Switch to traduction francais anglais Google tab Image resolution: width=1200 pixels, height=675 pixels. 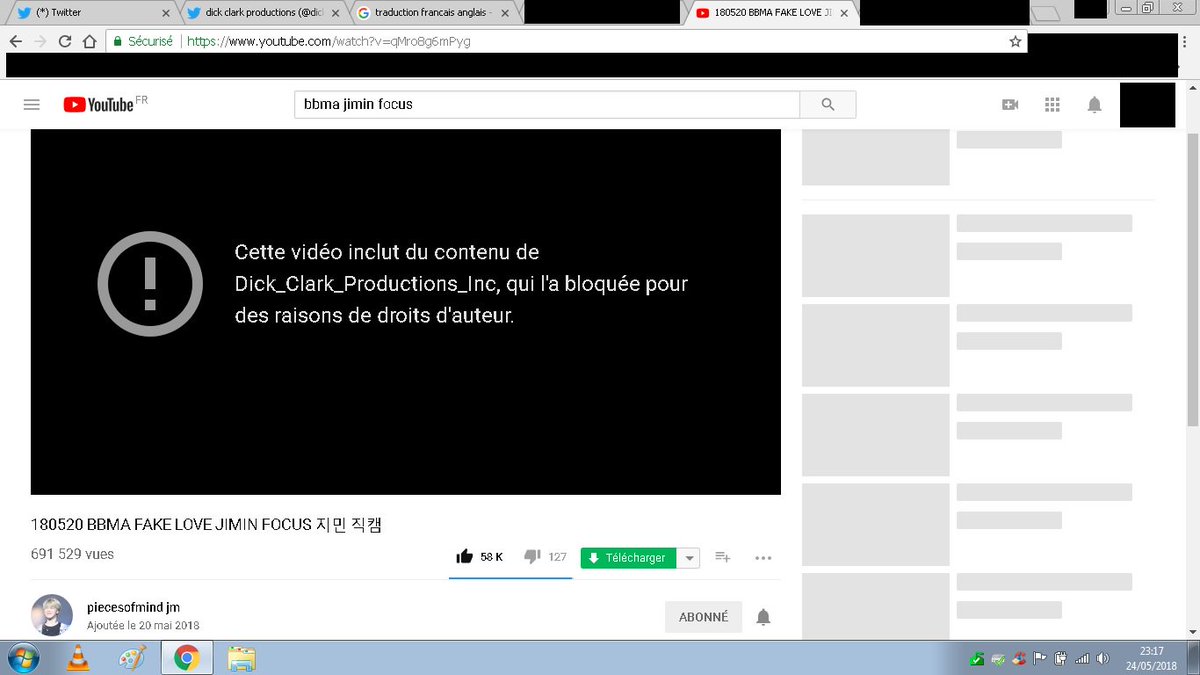pyautogui.click(x=435, y=13)
